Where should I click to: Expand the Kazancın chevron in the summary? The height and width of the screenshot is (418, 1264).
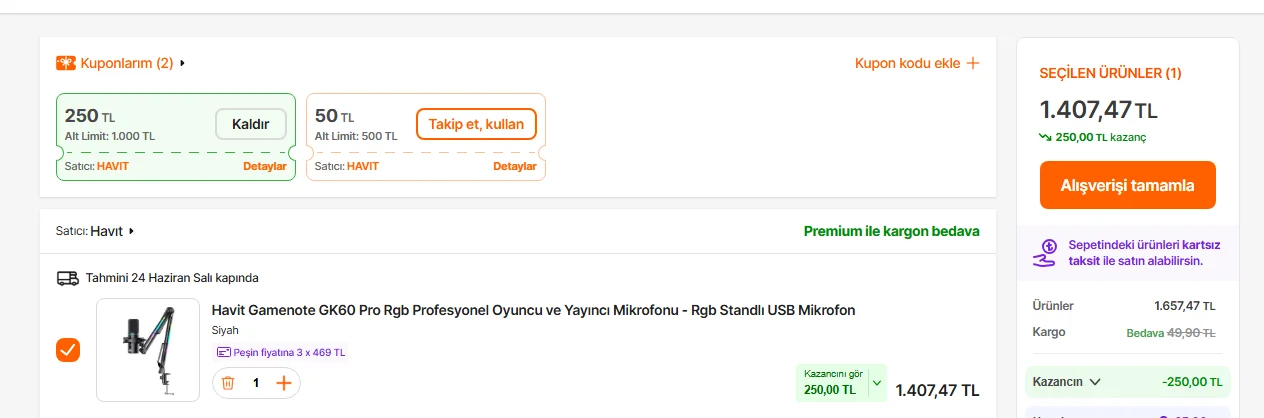coord(1095,381)
